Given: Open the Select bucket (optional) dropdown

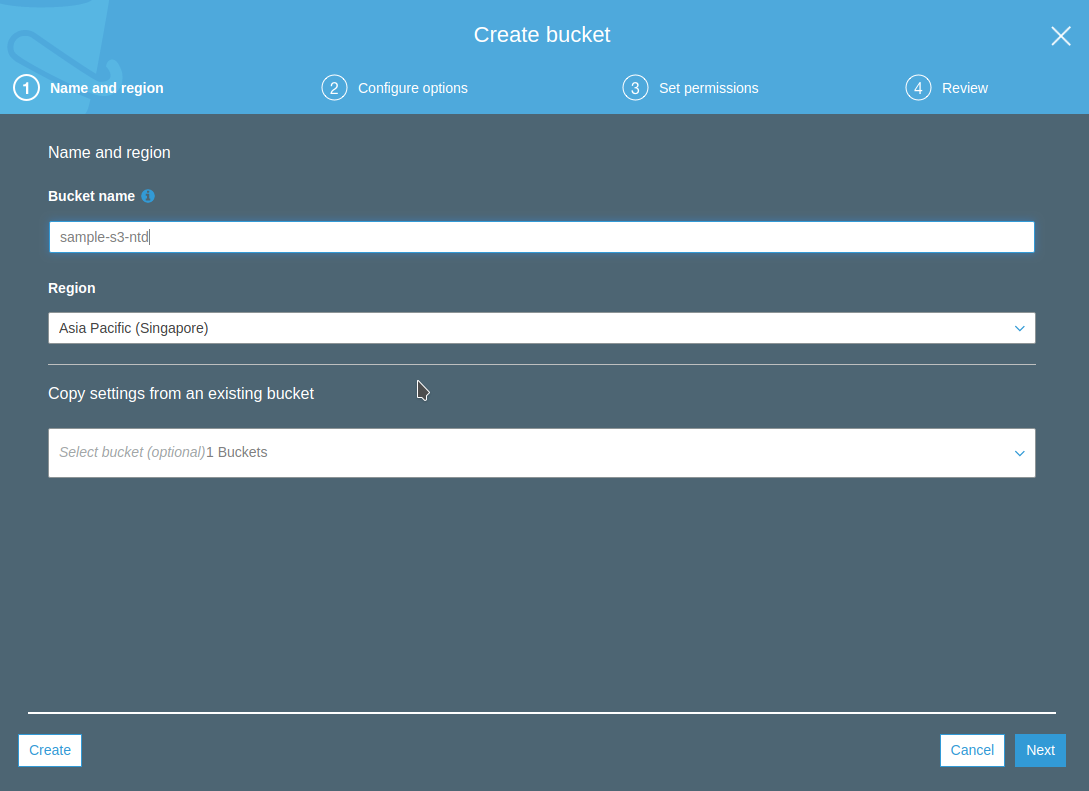Looking at the screenshot, I should (x=542, y=453).
